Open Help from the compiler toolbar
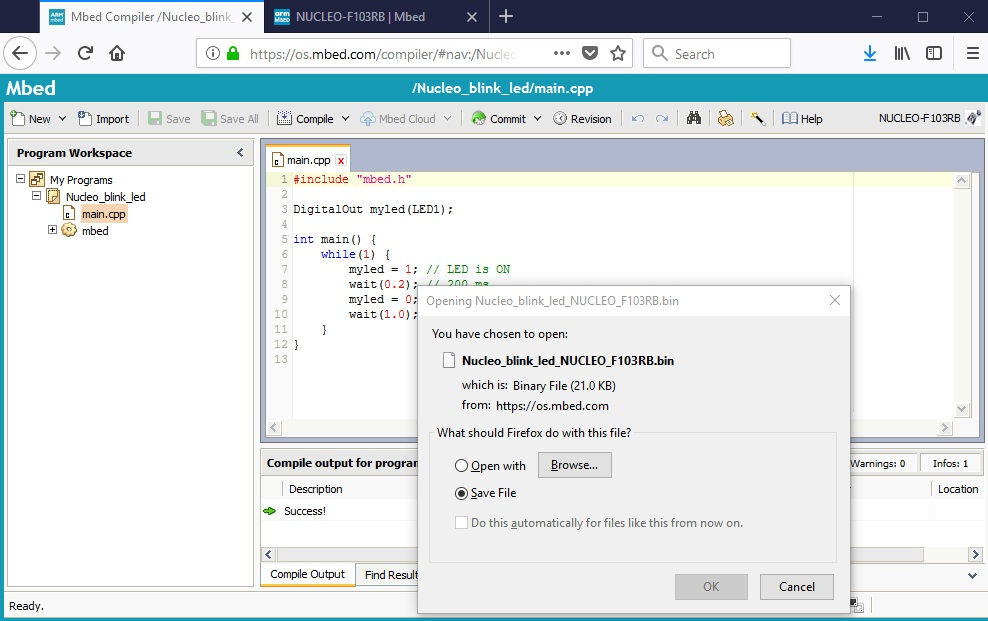This screenshot has height=621, width=988. tap(802, 118)
